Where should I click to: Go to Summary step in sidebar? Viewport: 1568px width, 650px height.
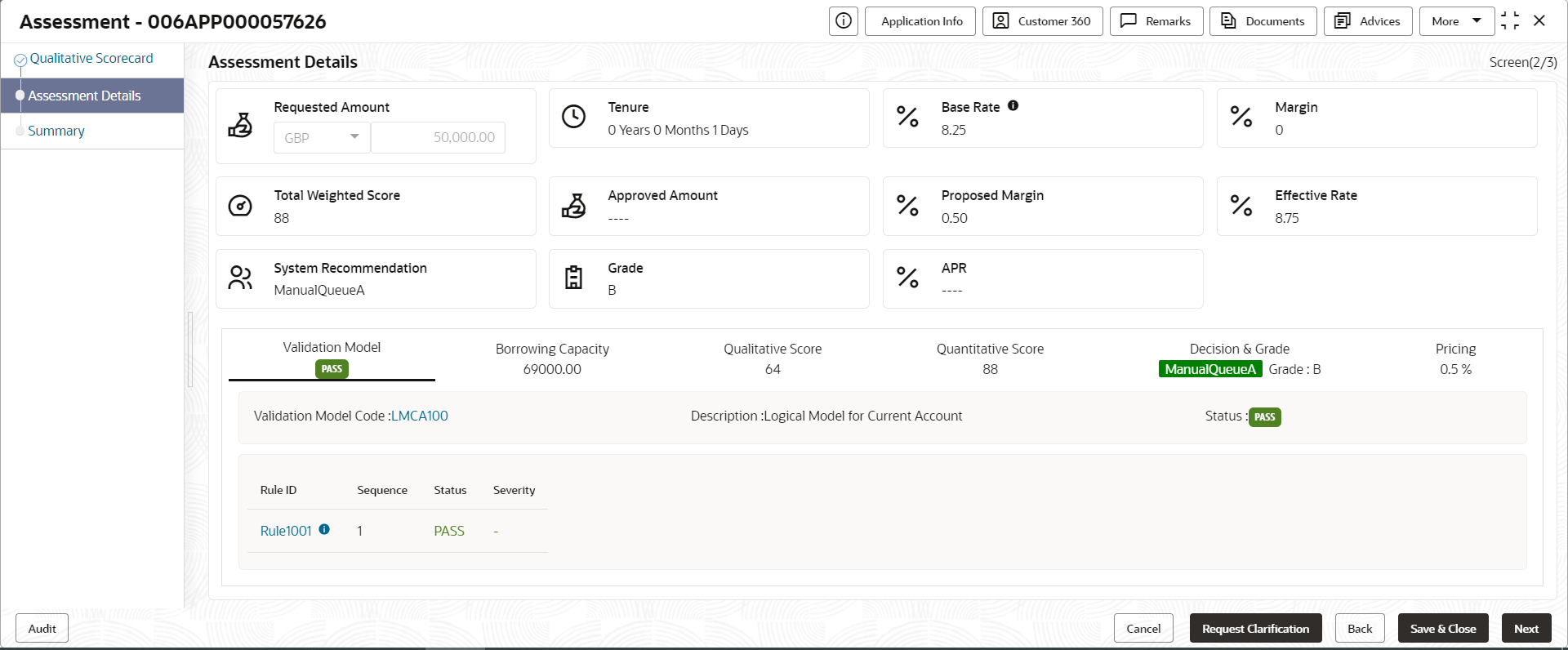pyautogui.click(x=56, y=131)
